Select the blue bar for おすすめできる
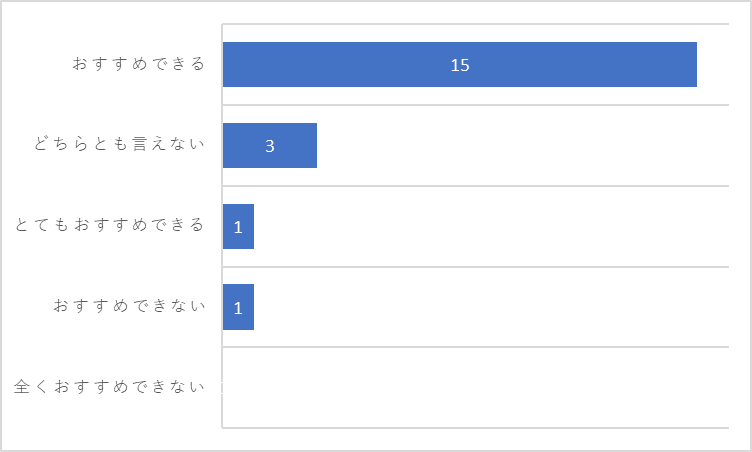The width and height of the screenshot is (752, 452). [x=459, y=65]
